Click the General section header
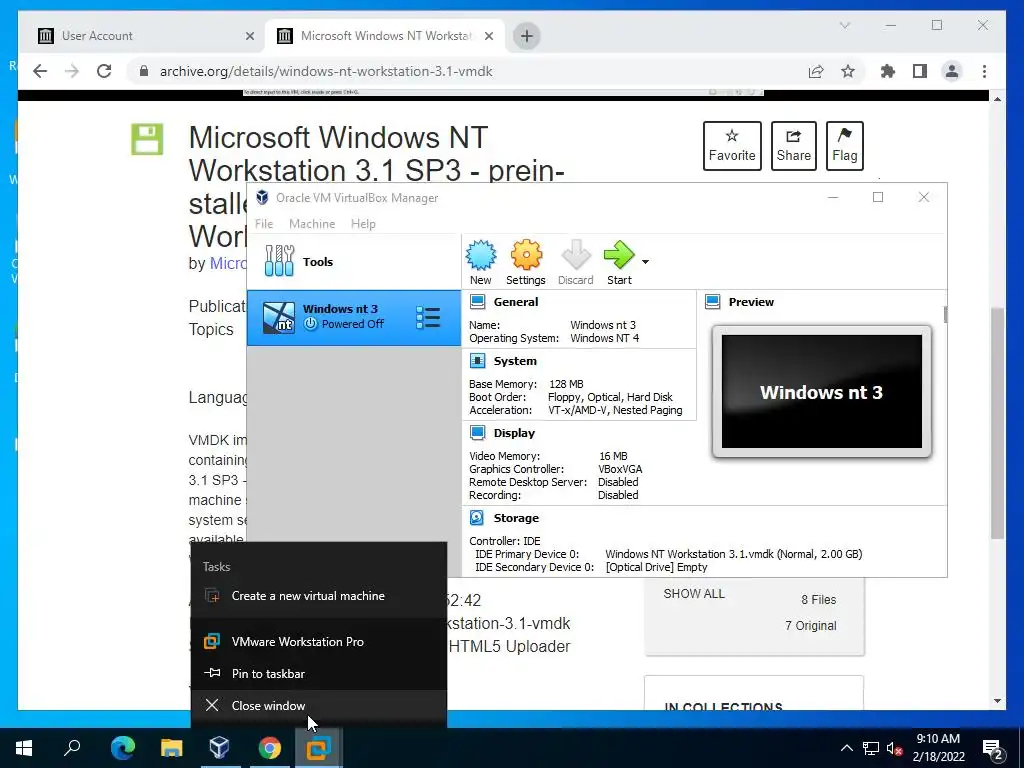Image resolution: width=1024 pixels, height=768 pixels. [516, 302]
